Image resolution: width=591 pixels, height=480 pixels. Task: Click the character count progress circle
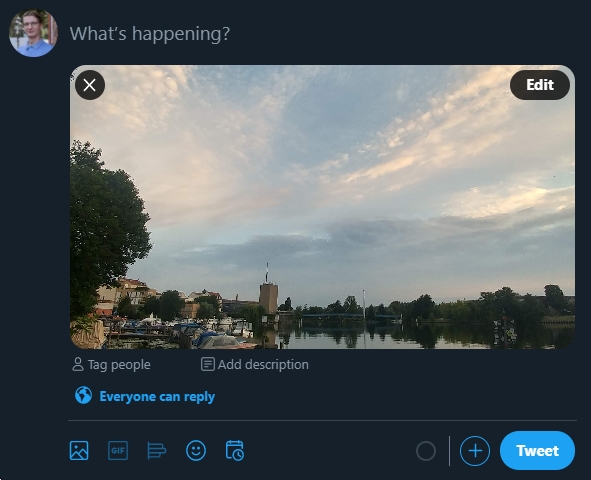(426, 451)
